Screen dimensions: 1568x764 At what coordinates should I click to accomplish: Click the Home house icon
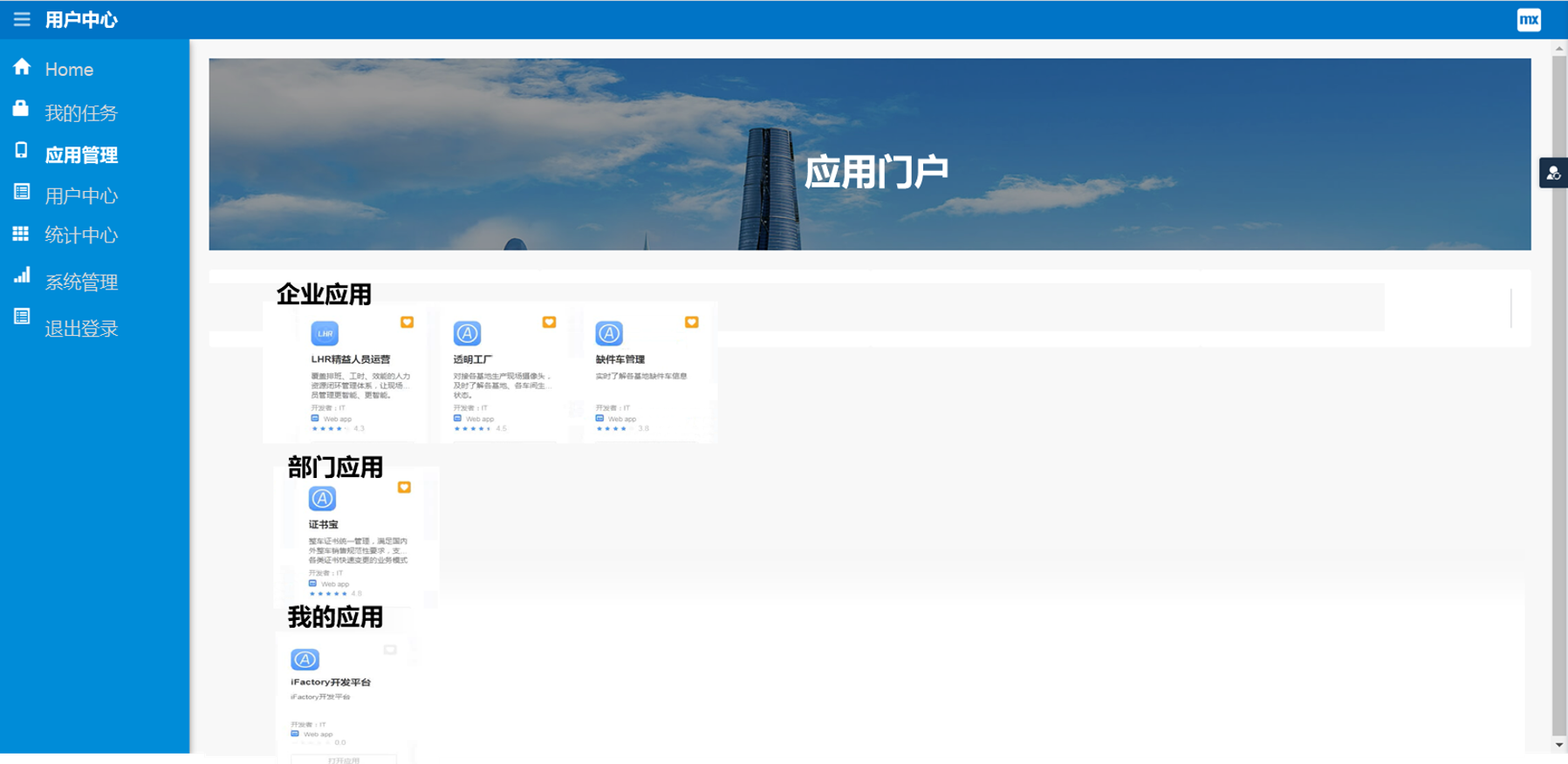tap(22, 67)
